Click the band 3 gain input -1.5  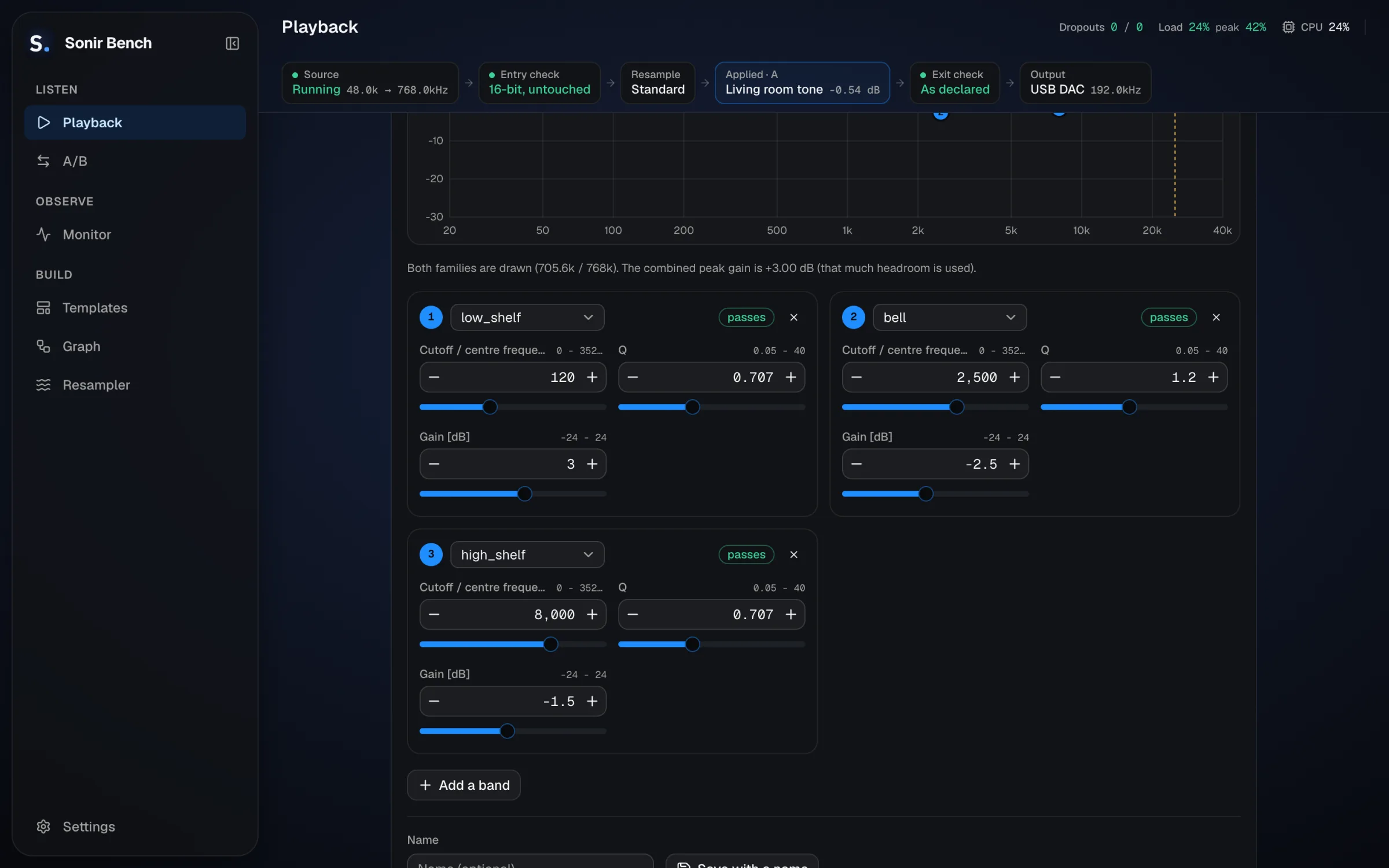[513, 701]
